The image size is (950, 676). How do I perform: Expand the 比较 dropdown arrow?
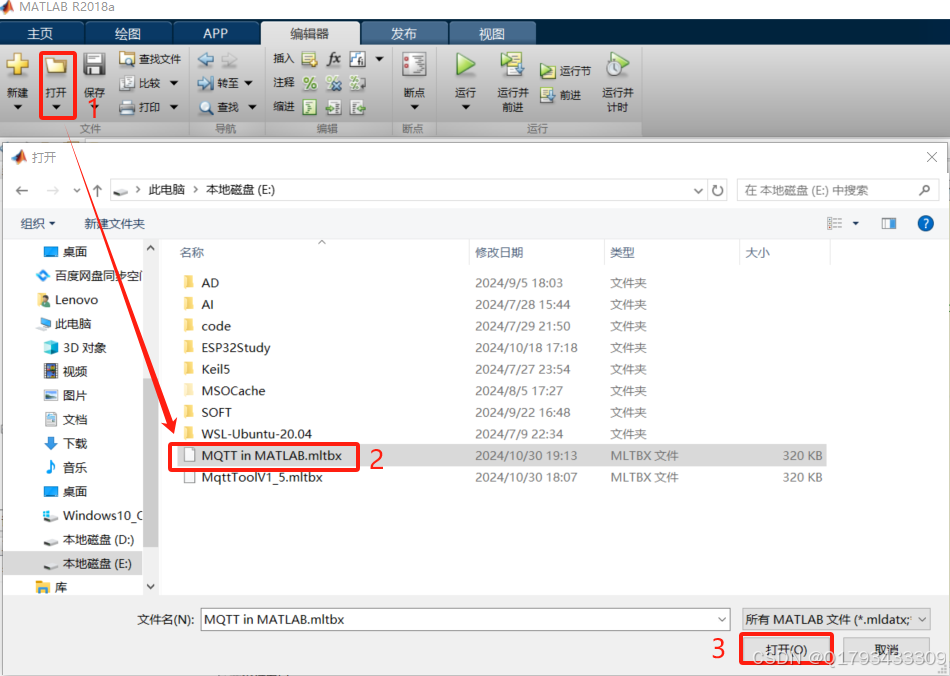click(174, 83)
